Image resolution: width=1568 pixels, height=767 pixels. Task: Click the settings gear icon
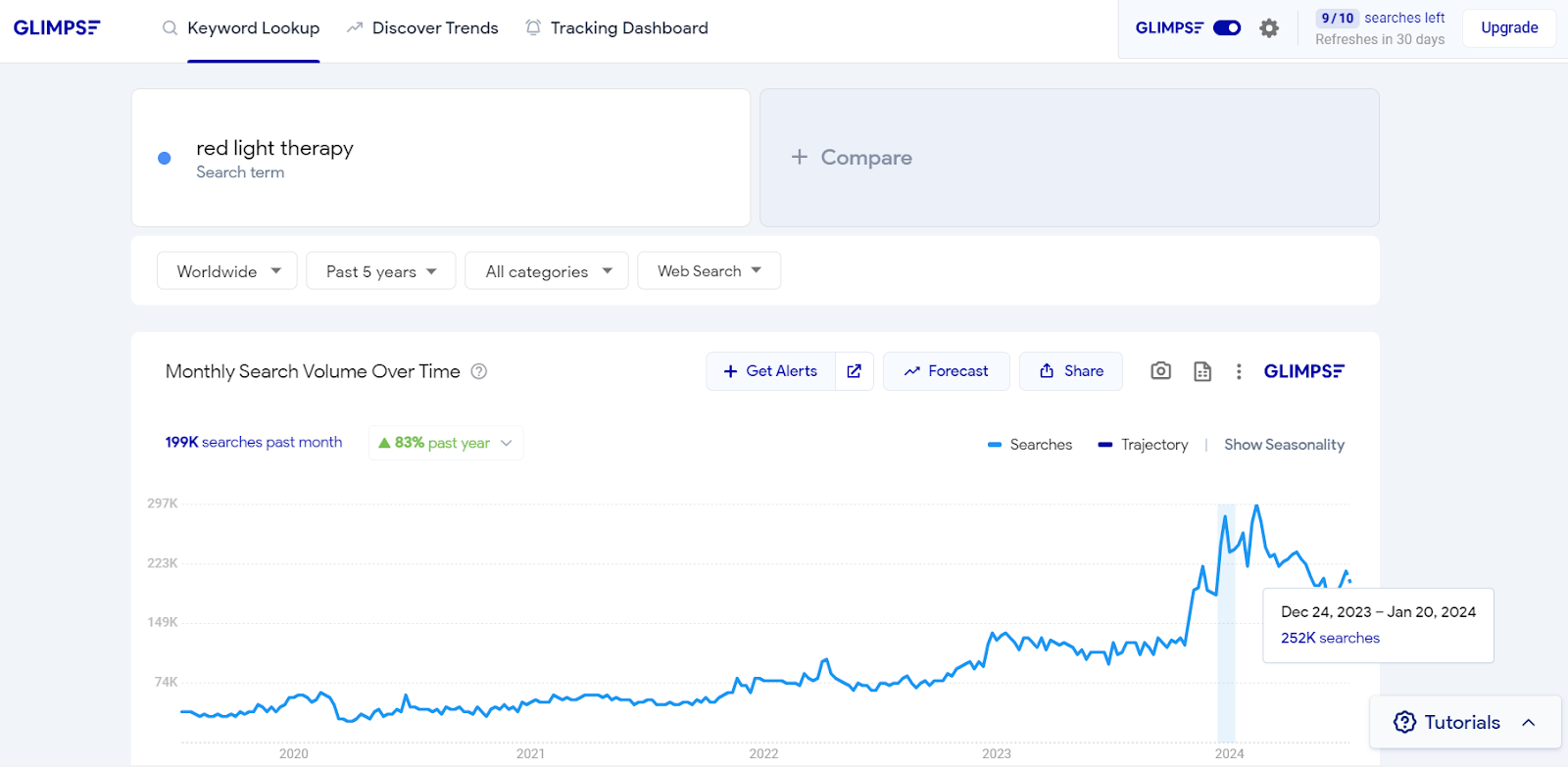pyautogui.click(x=1269, y=28)
